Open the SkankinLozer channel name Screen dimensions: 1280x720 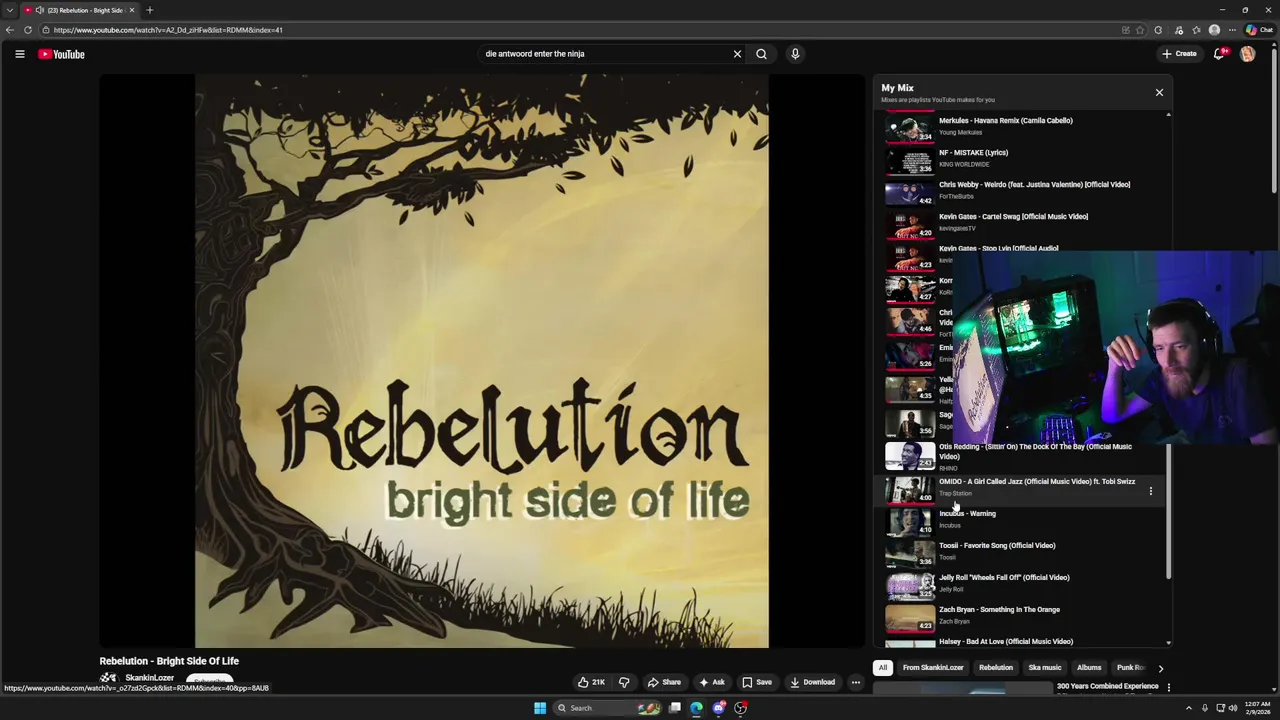tap(150, 678)
